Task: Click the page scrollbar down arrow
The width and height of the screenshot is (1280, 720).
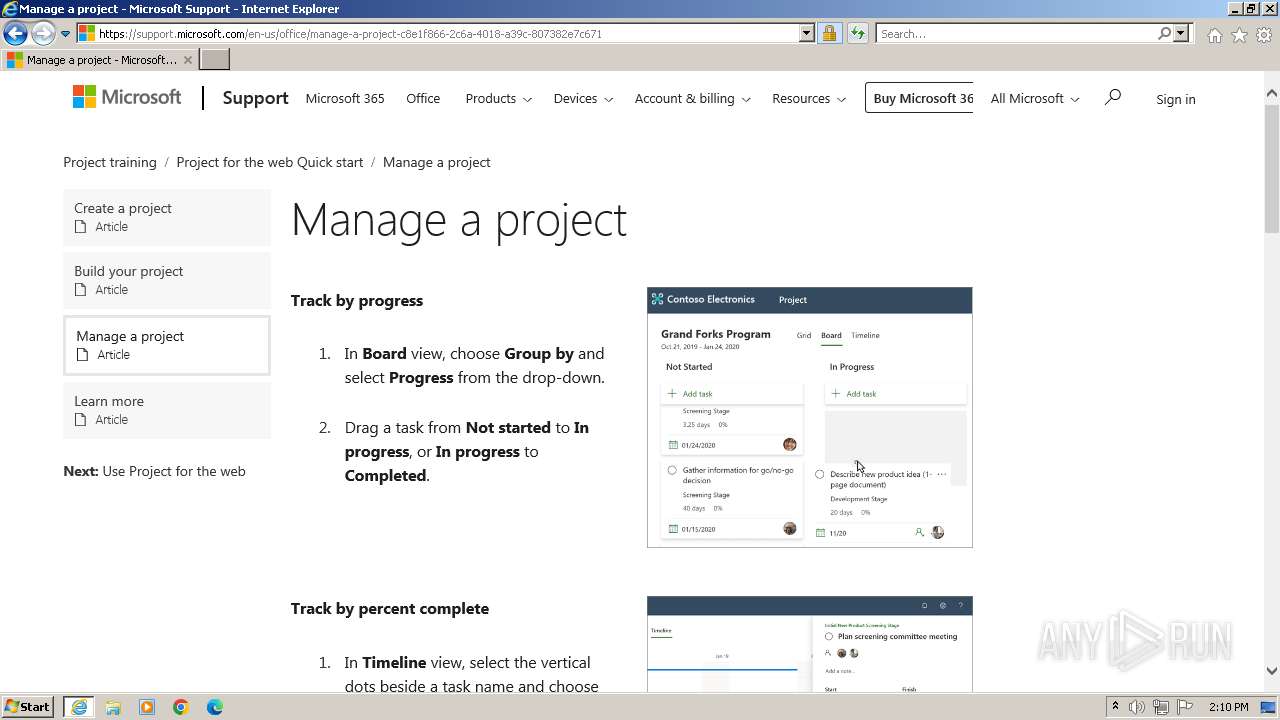Action: (x=1272, y=671)
